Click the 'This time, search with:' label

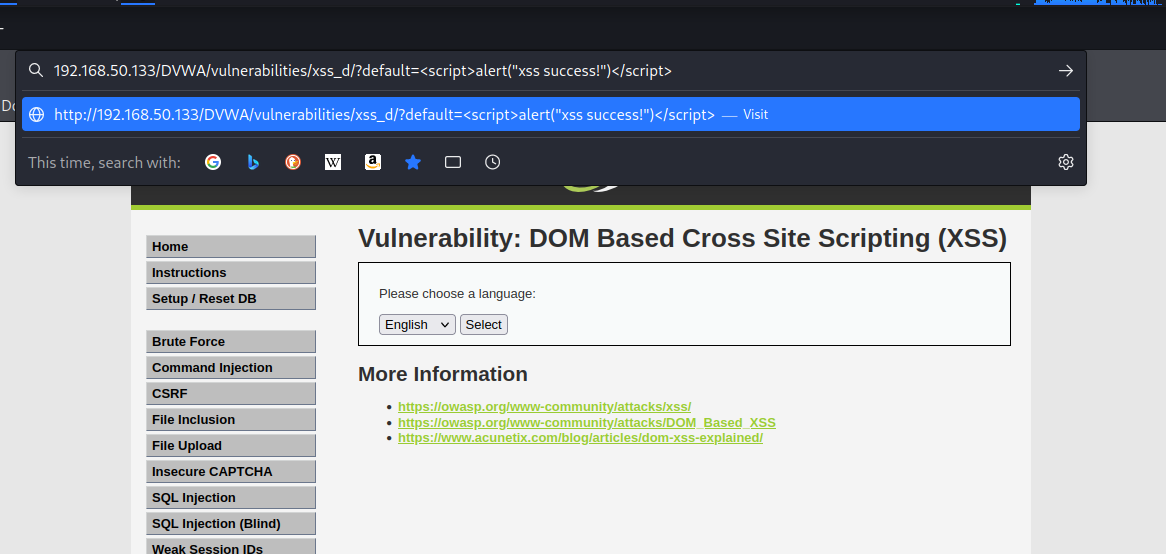(104, 162)
